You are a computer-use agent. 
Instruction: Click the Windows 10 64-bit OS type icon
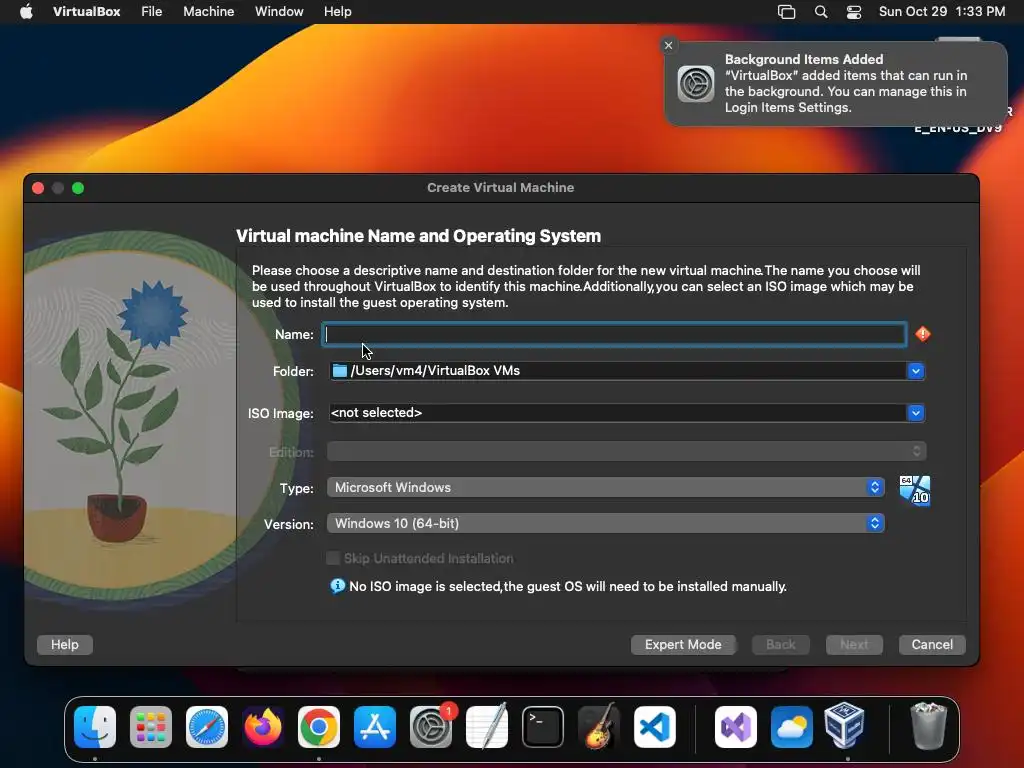tap(914, 490)
